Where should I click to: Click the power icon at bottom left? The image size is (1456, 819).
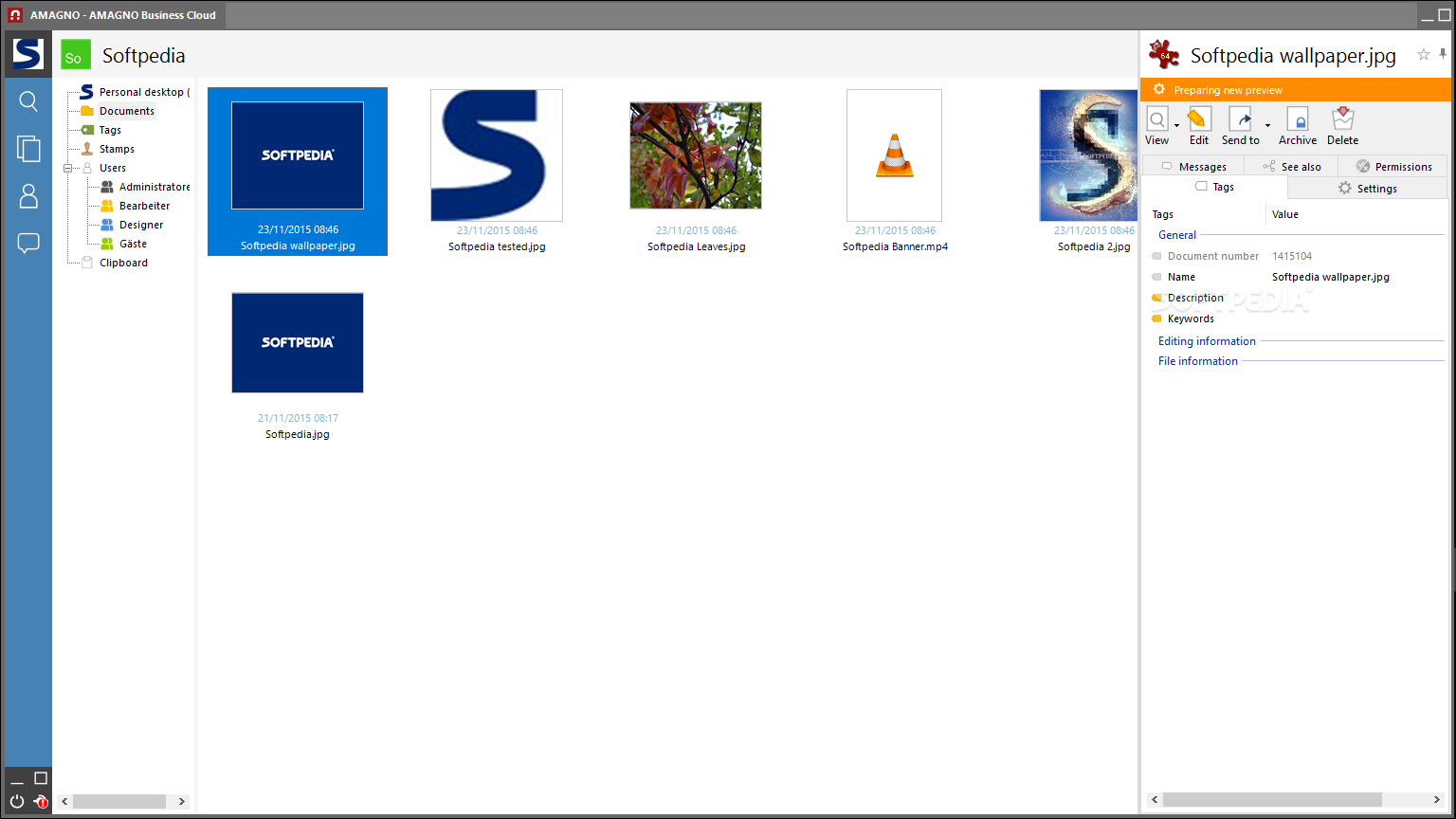17,801
